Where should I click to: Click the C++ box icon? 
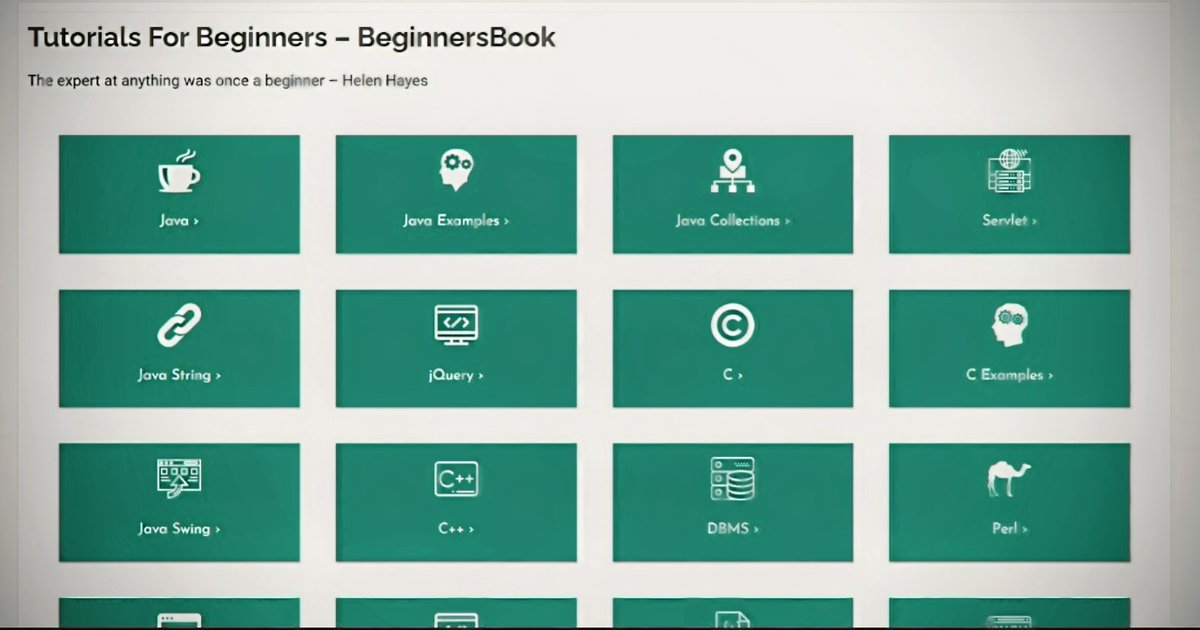point(456,480)
